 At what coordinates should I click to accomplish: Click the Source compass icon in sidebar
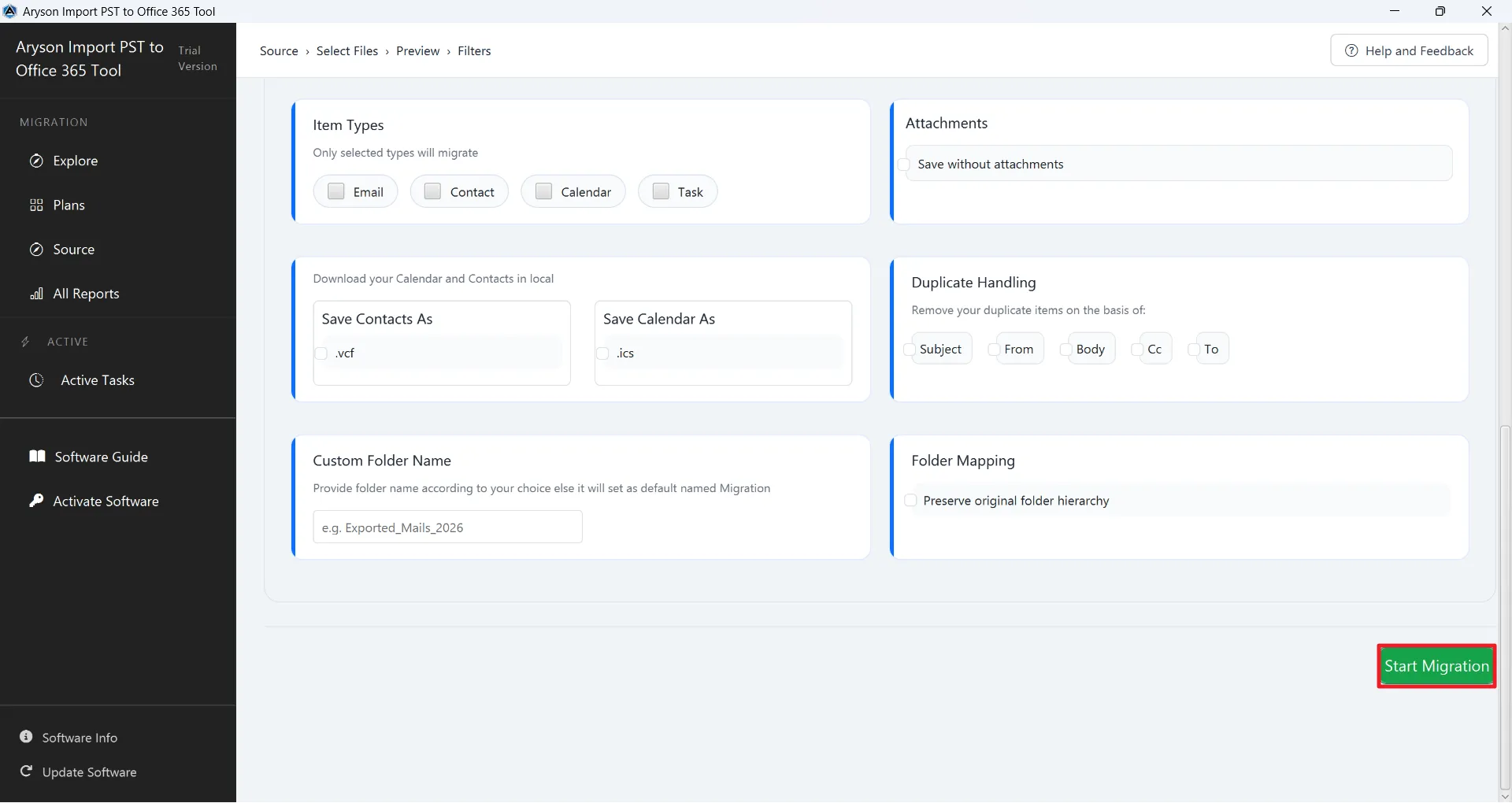[x=36, y=250]
